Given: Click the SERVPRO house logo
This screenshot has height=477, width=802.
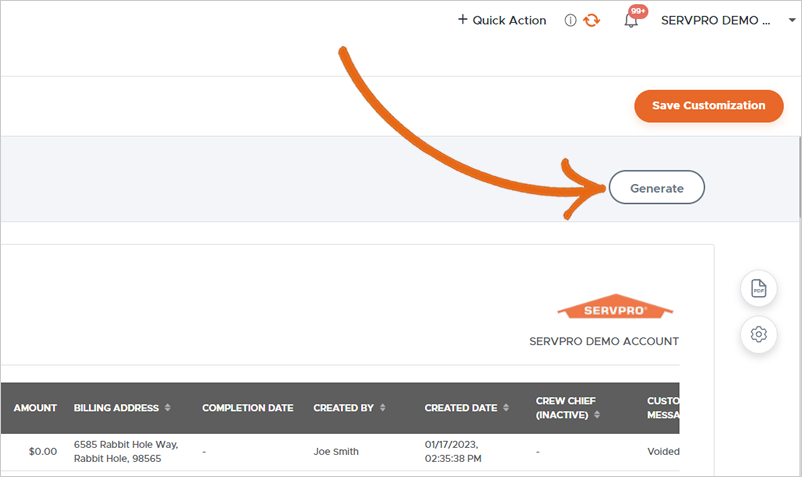Looking at the screenshot, I should [x=615, y=309].
